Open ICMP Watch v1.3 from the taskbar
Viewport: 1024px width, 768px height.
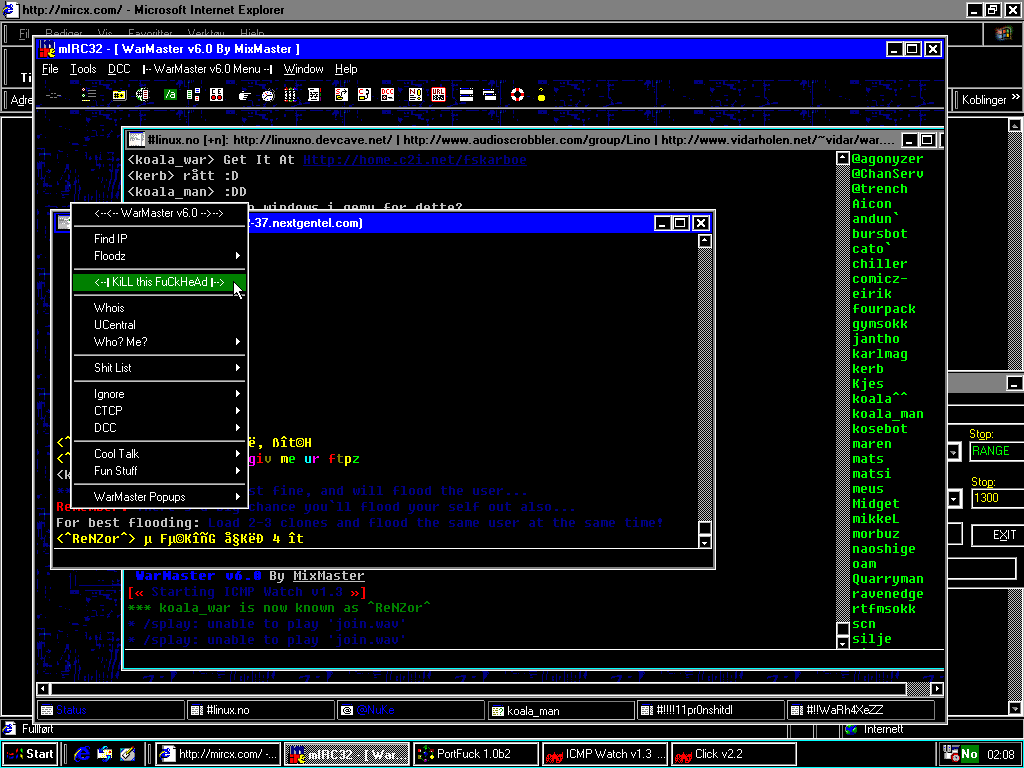click(605, 754)
